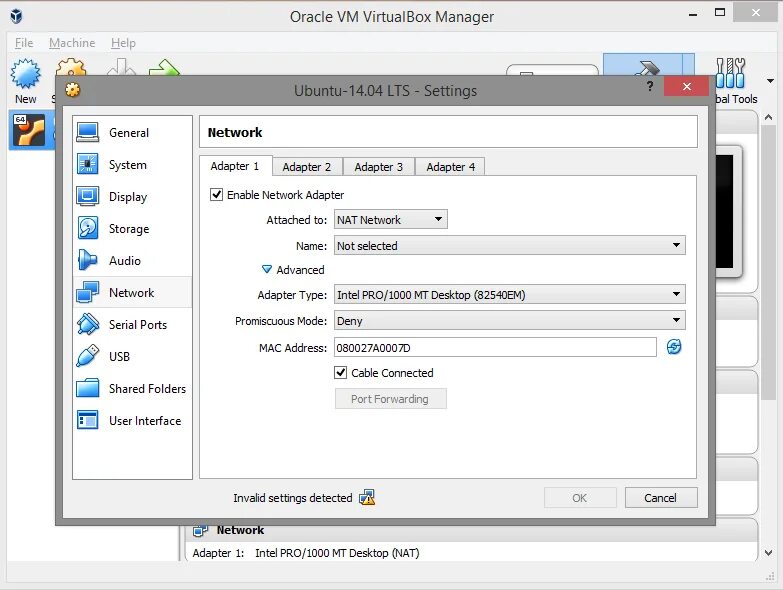Maximize the VirtualBox Manager window
783x590 pixels.
click(x=720, y=12)
